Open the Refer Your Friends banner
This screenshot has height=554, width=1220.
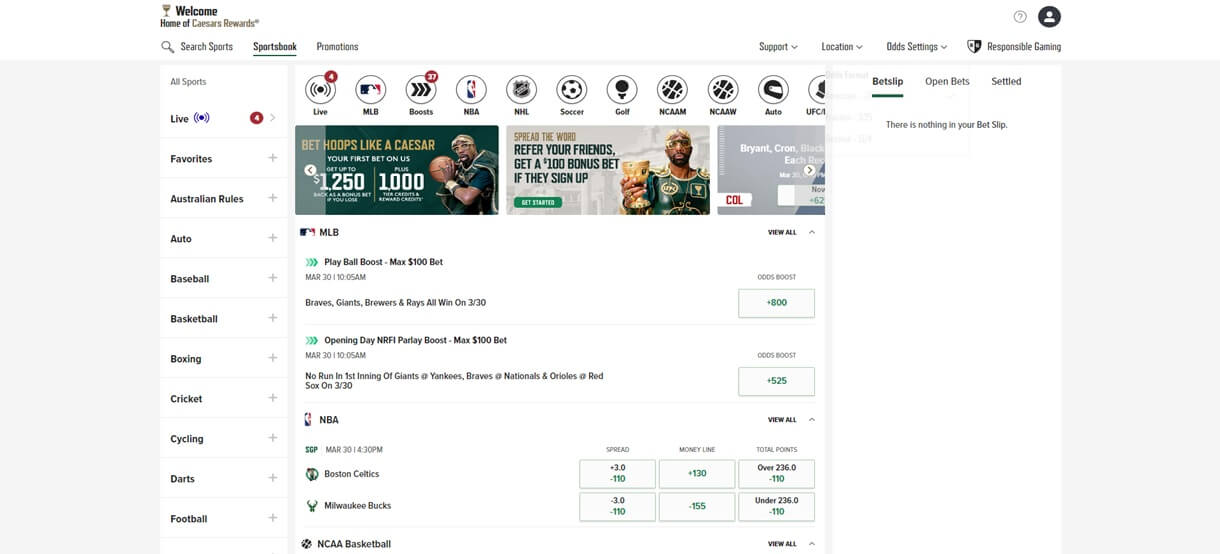click(608, 170)
